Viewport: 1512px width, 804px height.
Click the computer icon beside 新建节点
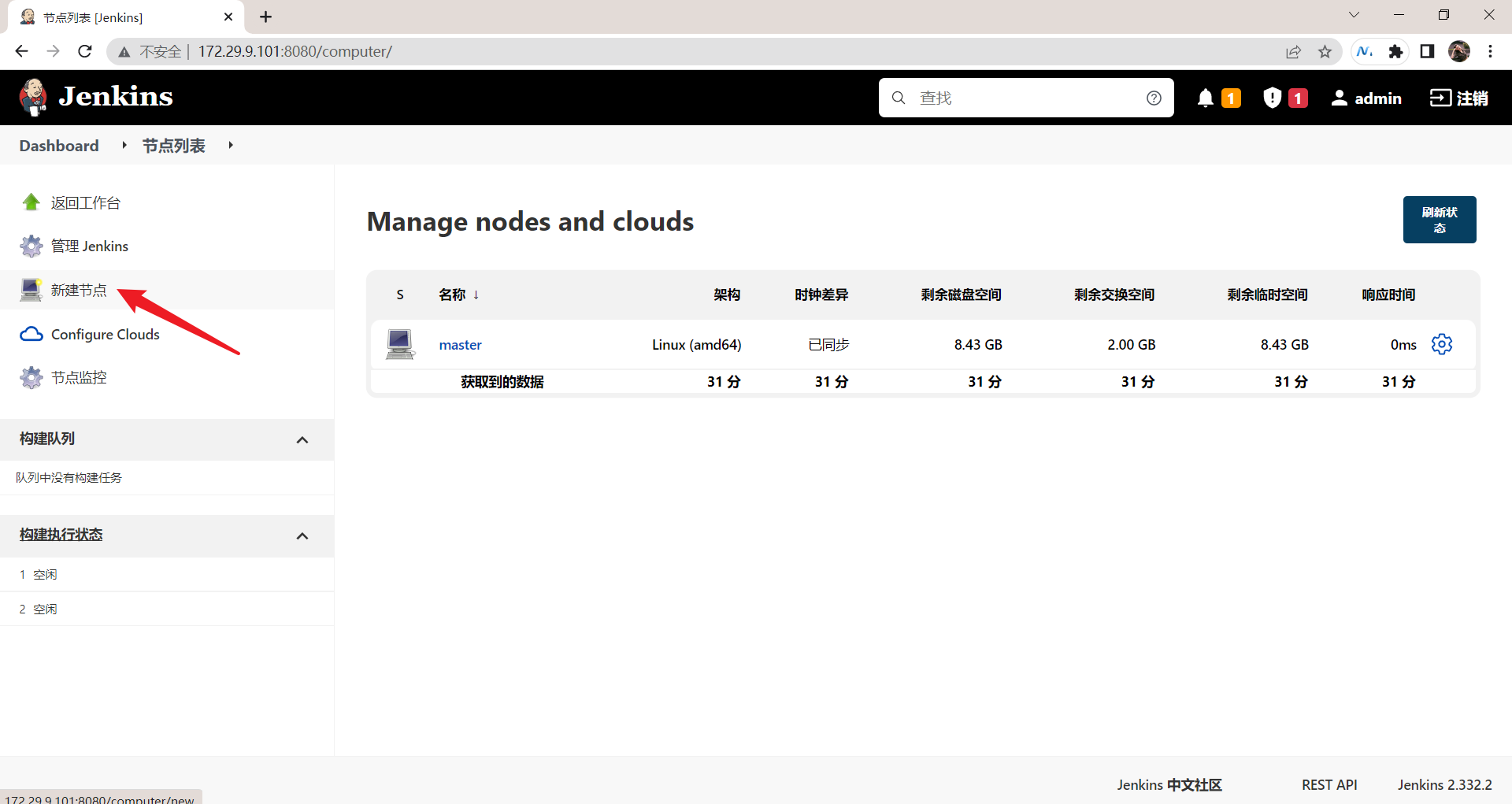(31, 290)
